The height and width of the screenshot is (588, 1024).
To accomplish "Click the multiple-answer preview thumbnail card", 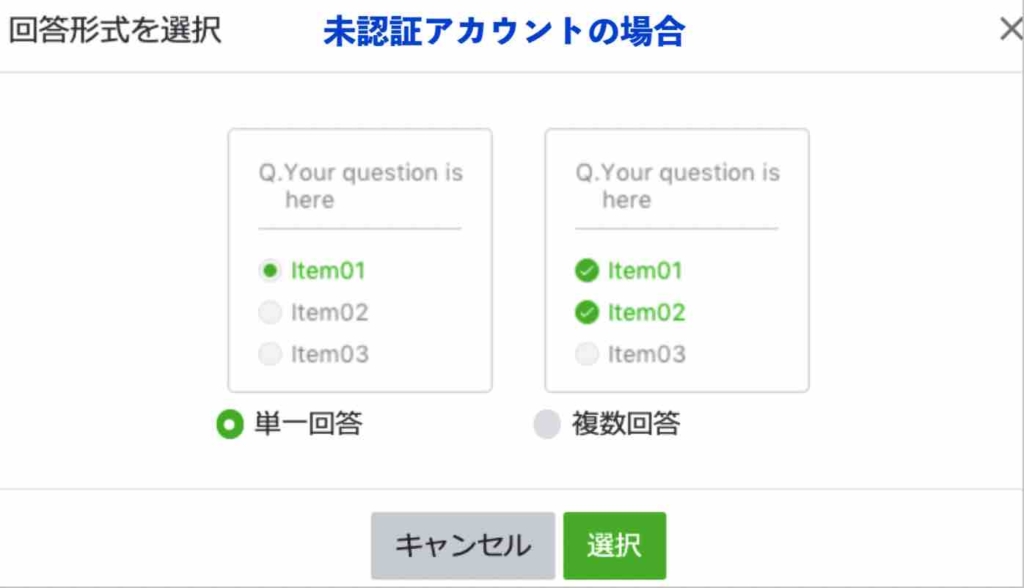I will click(x=676, y=260).
